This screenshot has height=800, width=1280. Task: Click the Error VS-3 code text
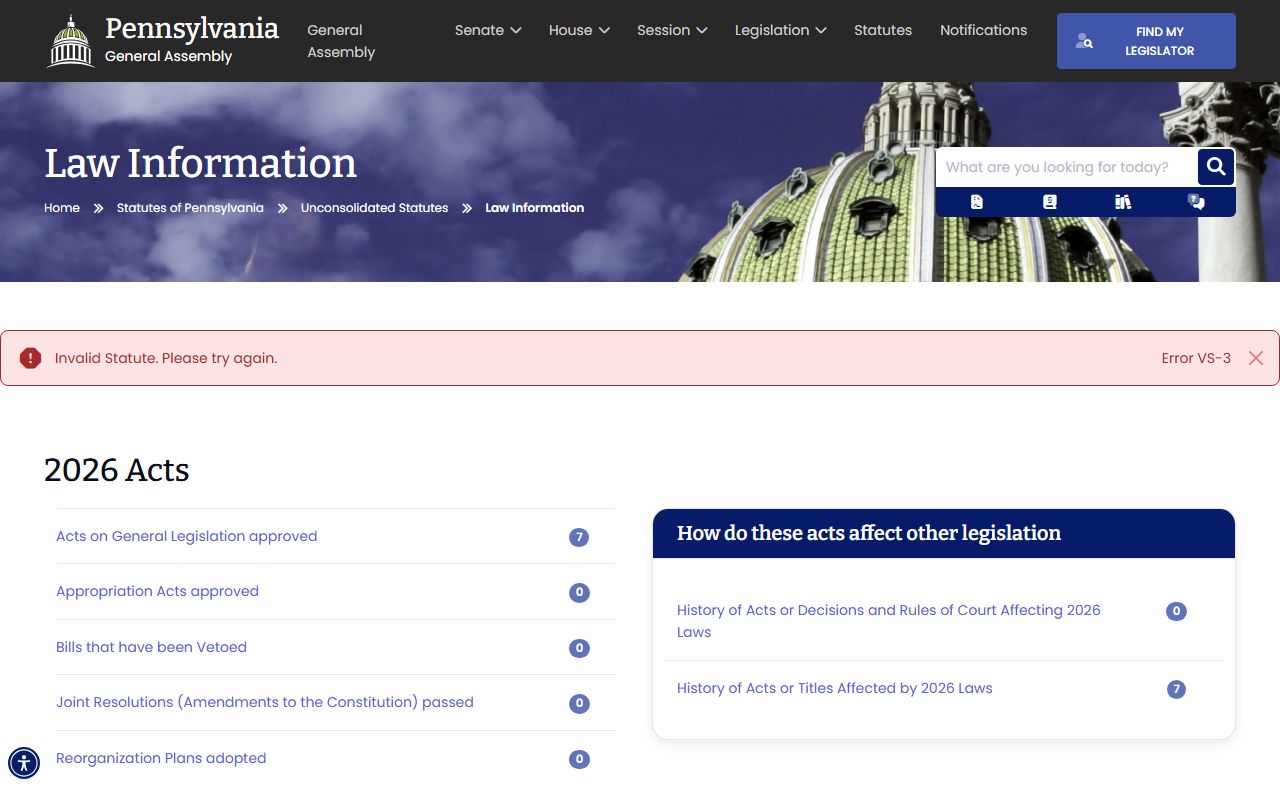(x=1196, y=358)
